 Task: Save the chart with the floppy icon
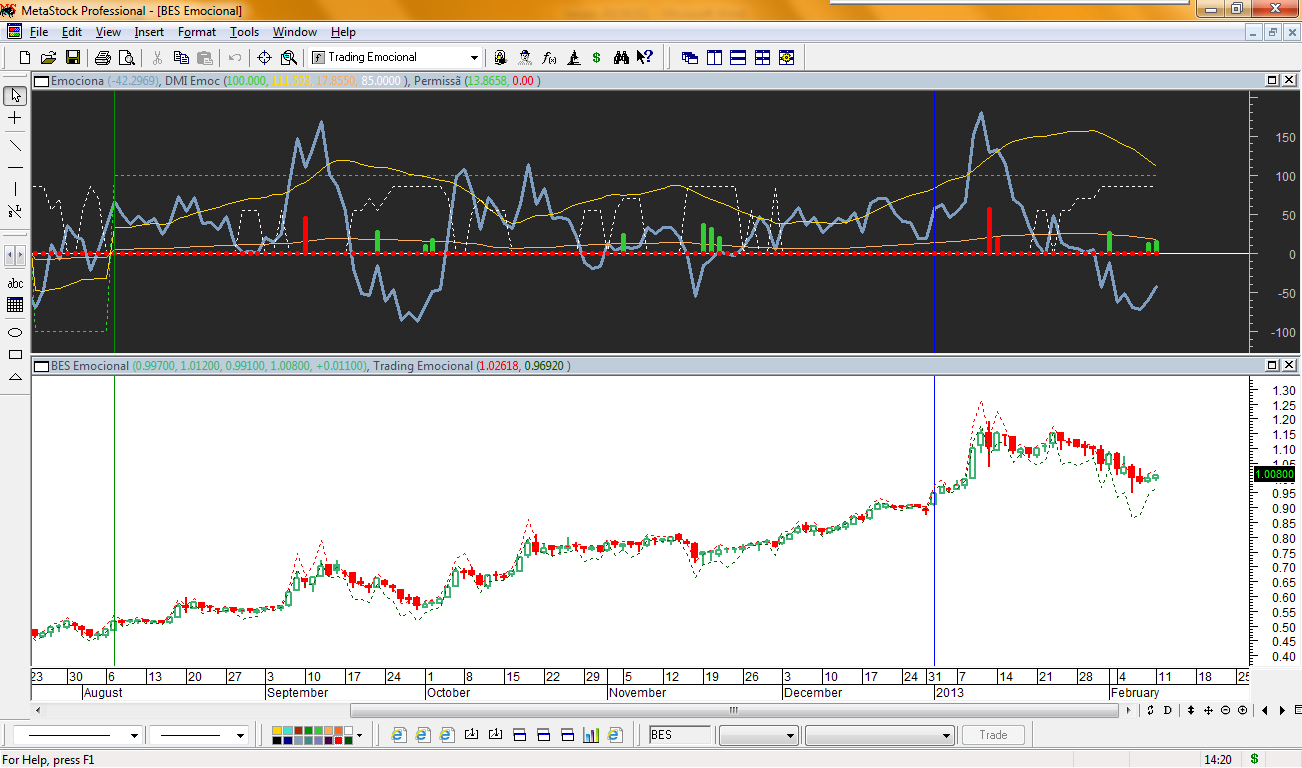pyautogui.click(x=73, y=57)
